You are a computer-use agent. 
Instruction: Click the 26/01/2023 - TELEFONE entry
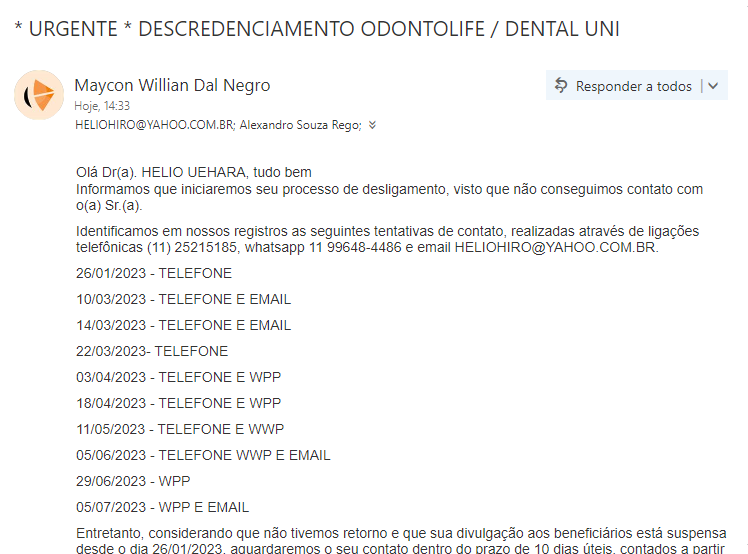point(154,273)
